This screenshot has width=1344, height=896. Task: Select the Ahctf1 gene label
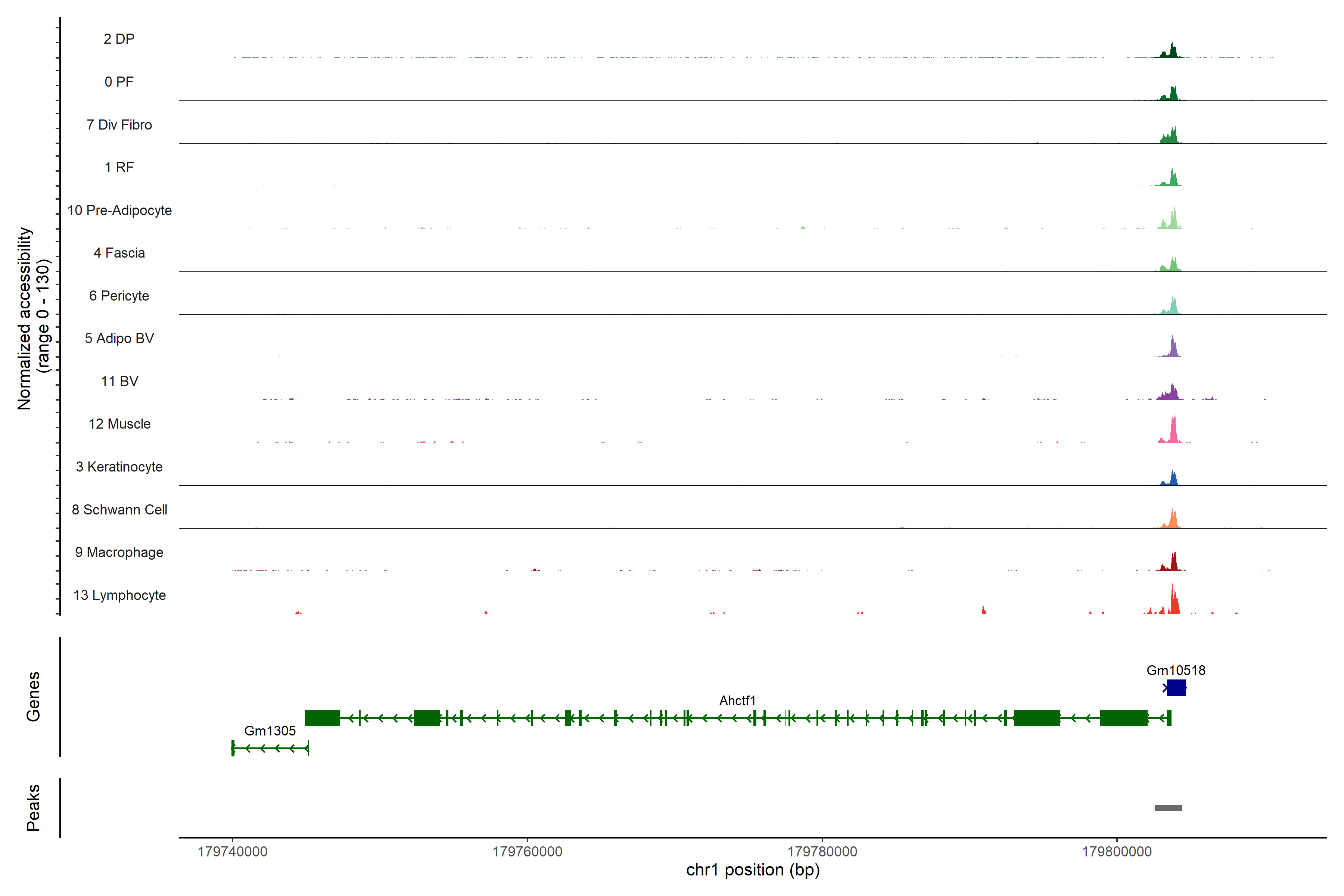[737, 701]
